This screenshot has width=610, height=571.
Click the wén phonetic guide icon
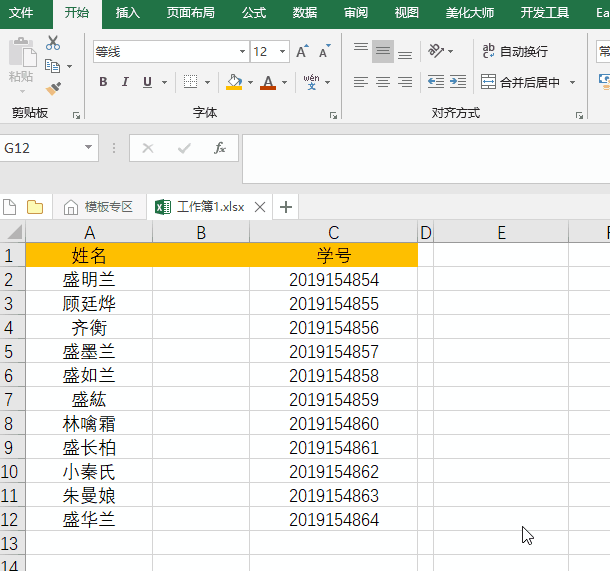click(x=312, y=82)
